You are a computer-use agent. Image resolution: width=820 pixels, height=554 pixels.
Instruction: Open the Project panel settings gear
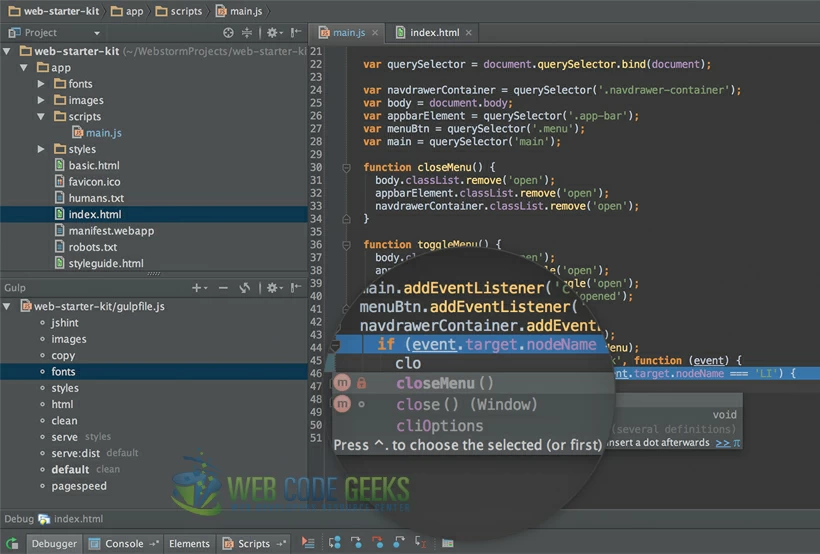pyautogui.click(x=275, y=33)
